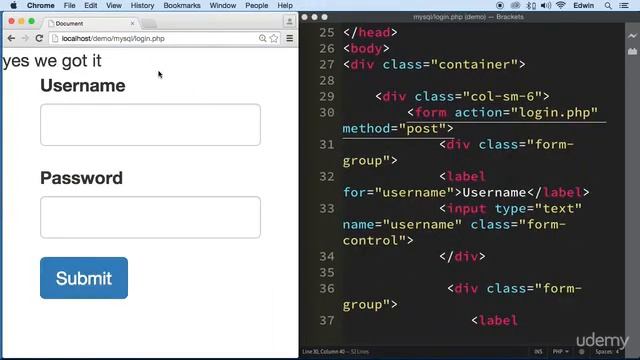
Task: Click the Chrome profile avatar button
Action: [289, 21]
